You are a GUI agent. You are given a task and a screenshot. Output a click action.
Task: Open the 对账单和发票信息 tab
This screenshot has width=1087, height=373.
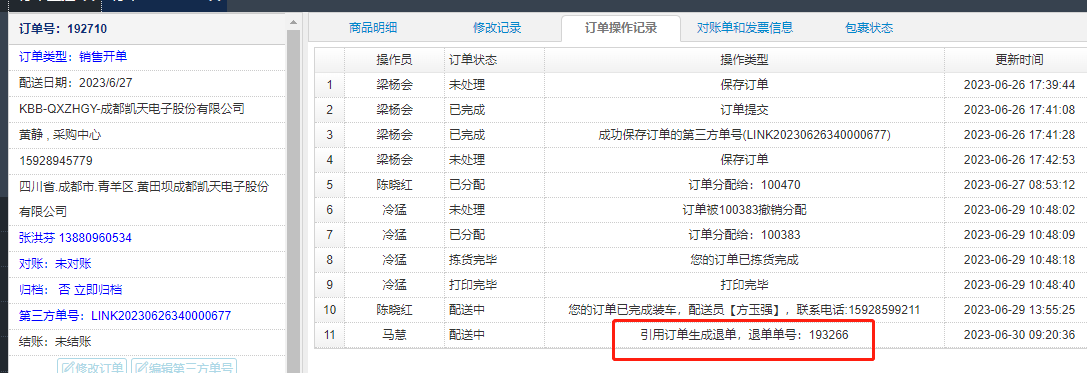(x=745, y=28)
